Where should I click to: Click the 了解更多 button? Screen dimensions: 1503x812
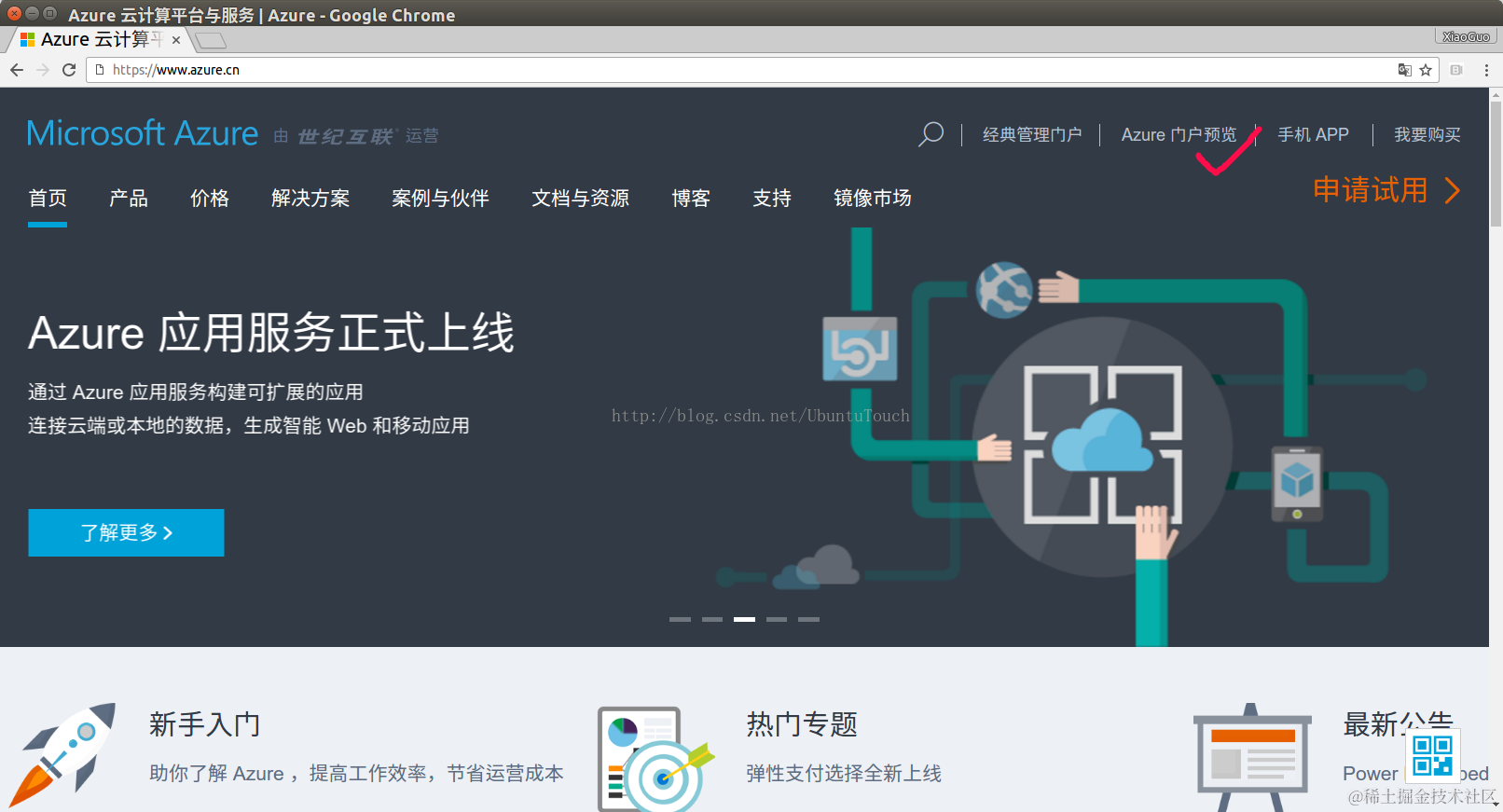click(126, 532)
